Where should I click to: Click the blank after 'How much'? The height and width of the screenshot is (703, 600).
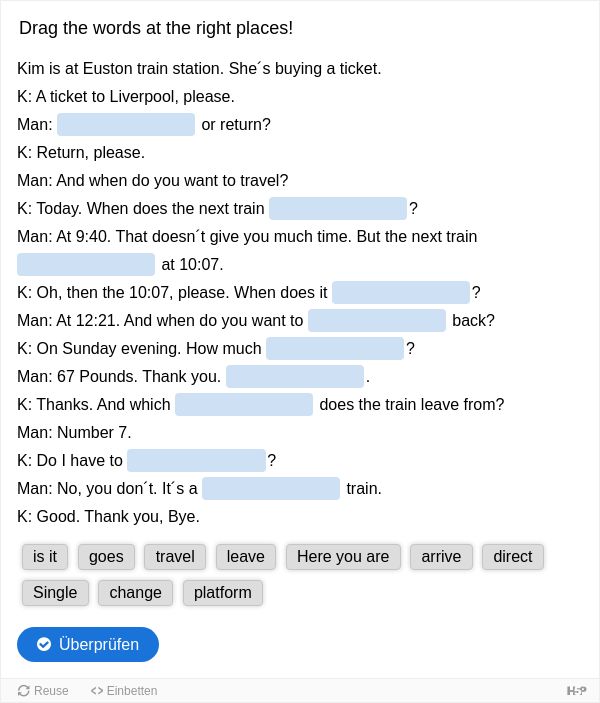coord(335,348)
